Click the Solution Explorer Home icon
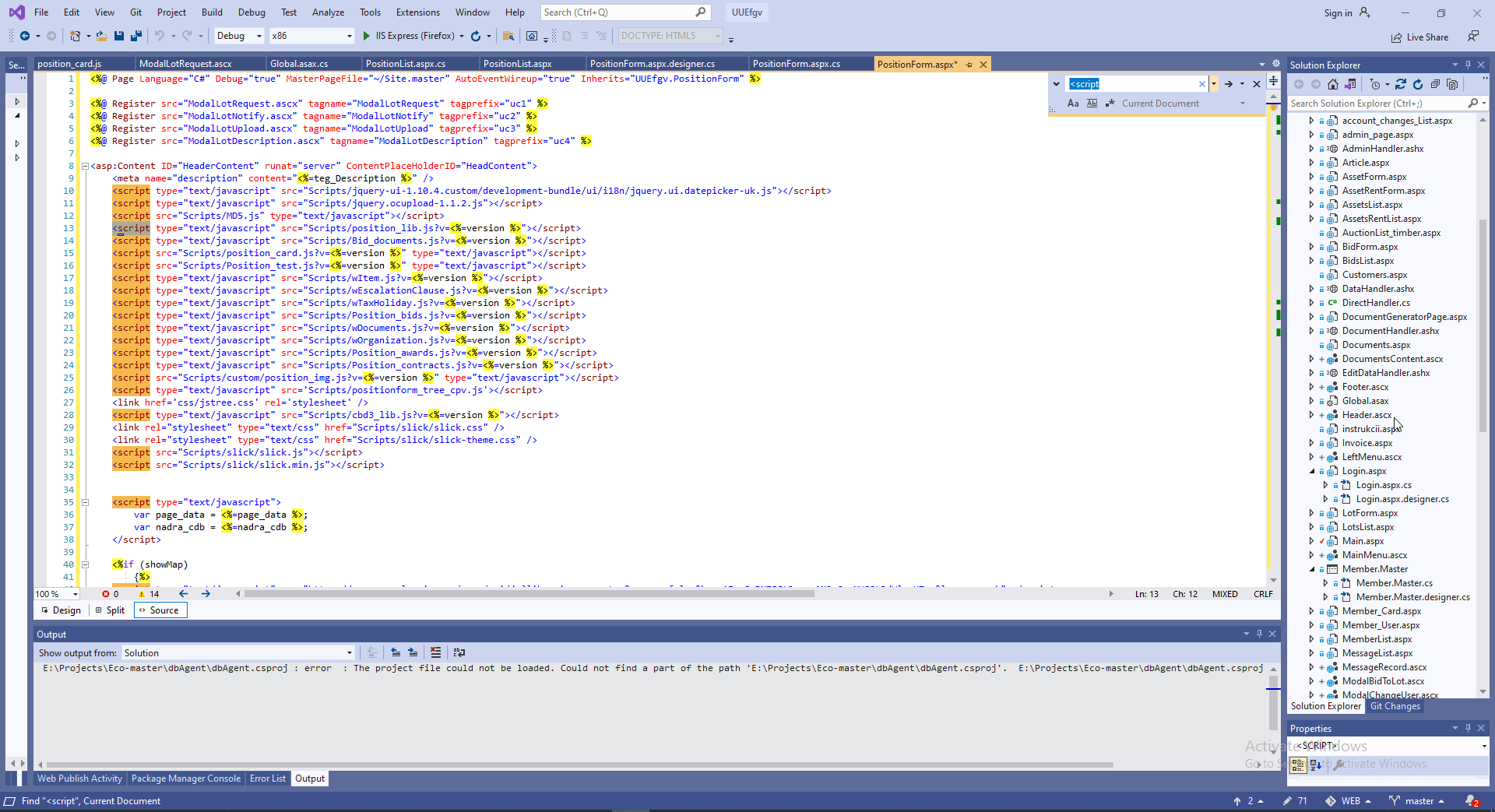 point(1333,84)
